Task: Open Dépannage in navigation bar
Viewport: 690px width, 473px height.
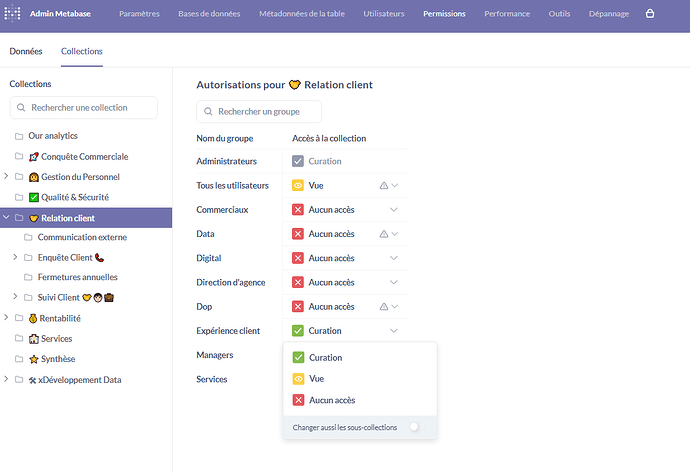Action: (x=609, y=14)
